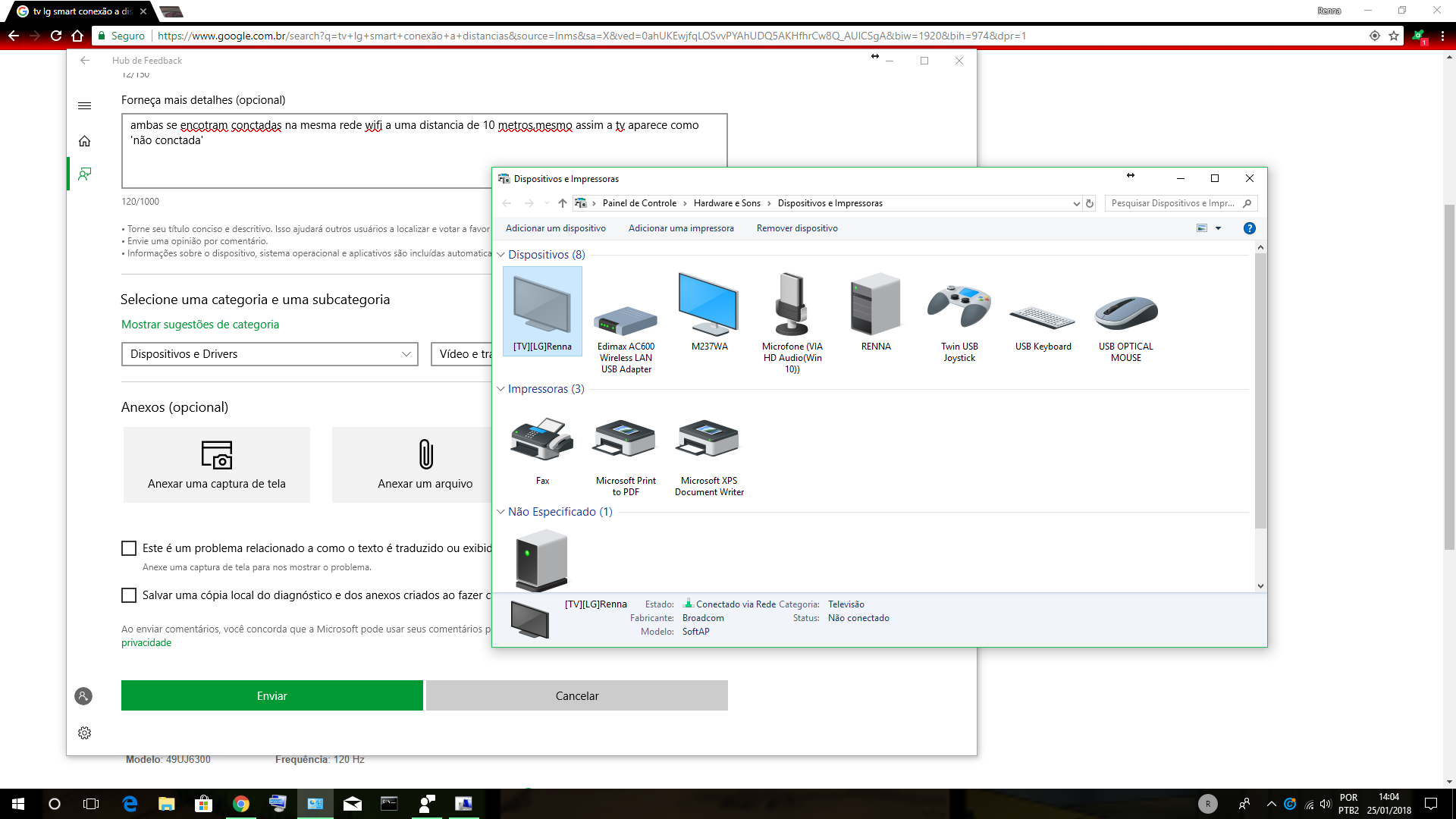This screenshot has width=1456, height=819.
Task: Click the Chrome page vertical scrollbar
Action: 1449,377
